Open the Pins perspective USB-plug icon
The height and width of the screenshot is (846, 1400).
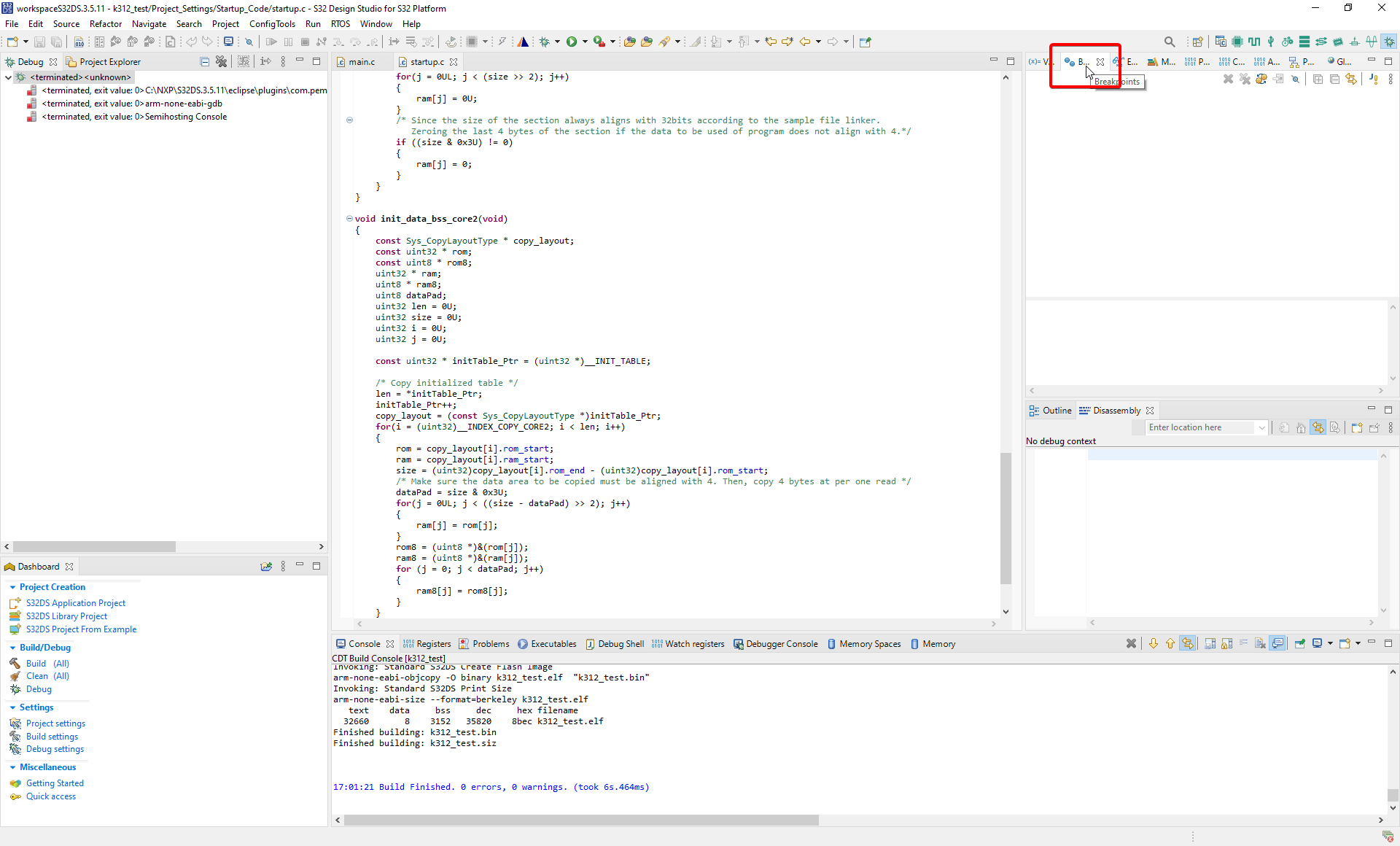pyautogui.click(x=1271, y=42)
